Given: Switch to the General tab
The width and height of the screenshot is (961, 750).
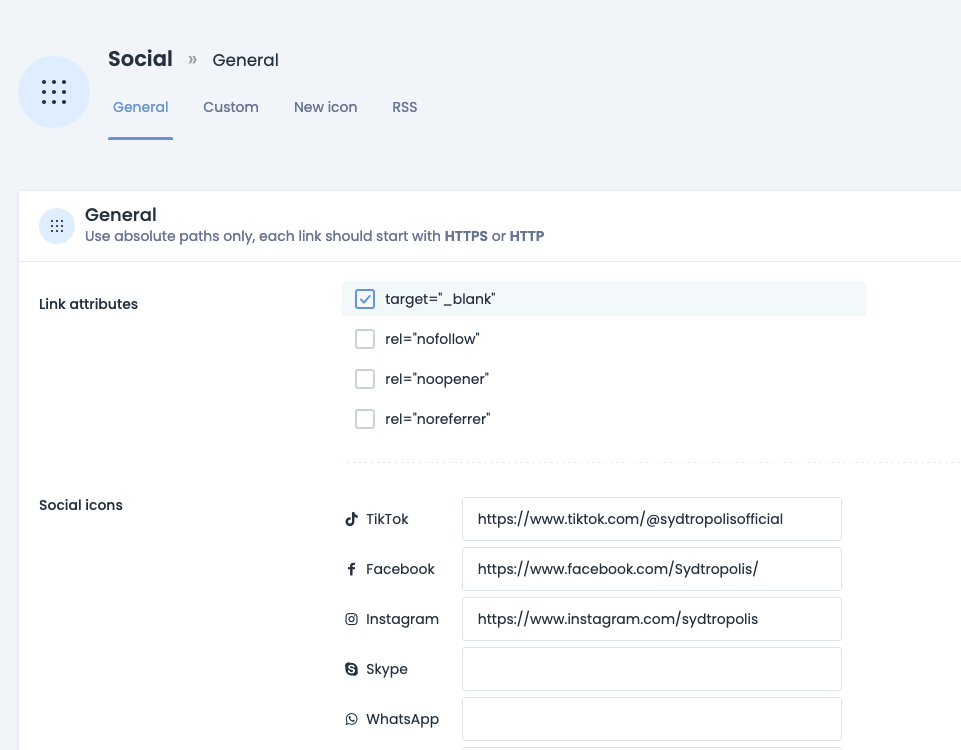Looking at the screenshot, I should pos(140,107).
